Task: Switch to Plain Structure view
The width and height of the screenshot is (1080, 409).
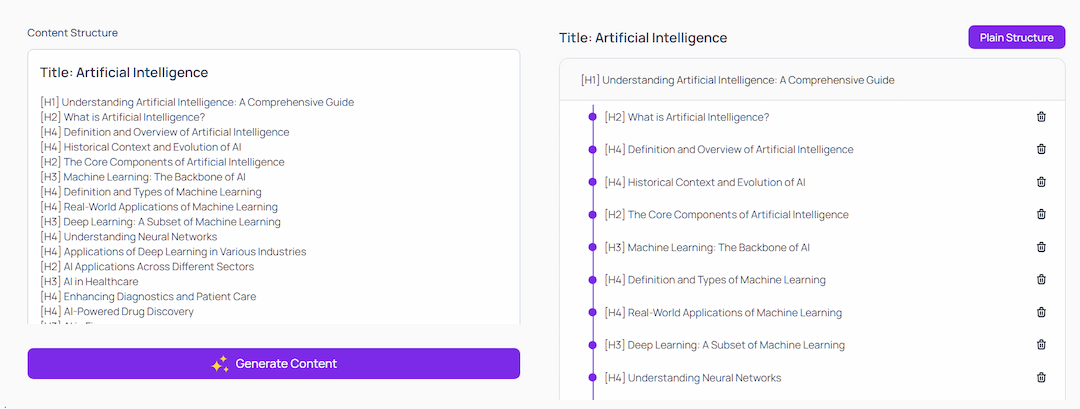Action: pyautogui.click(x=1016, y=38)
